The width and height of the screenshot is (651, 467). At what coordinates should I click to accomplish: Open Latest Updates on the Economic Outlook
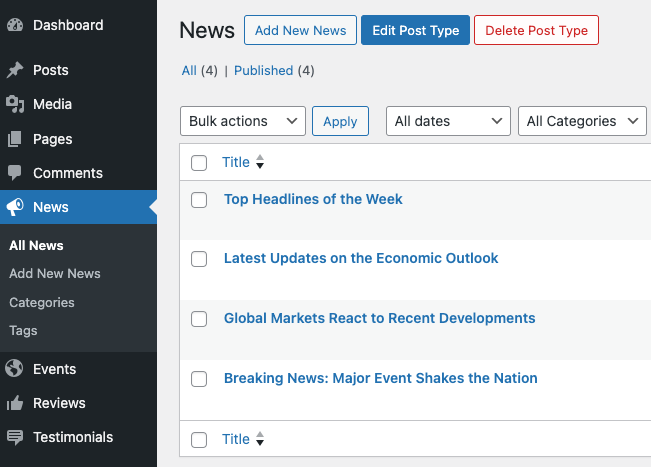click(x=361, y=258)
